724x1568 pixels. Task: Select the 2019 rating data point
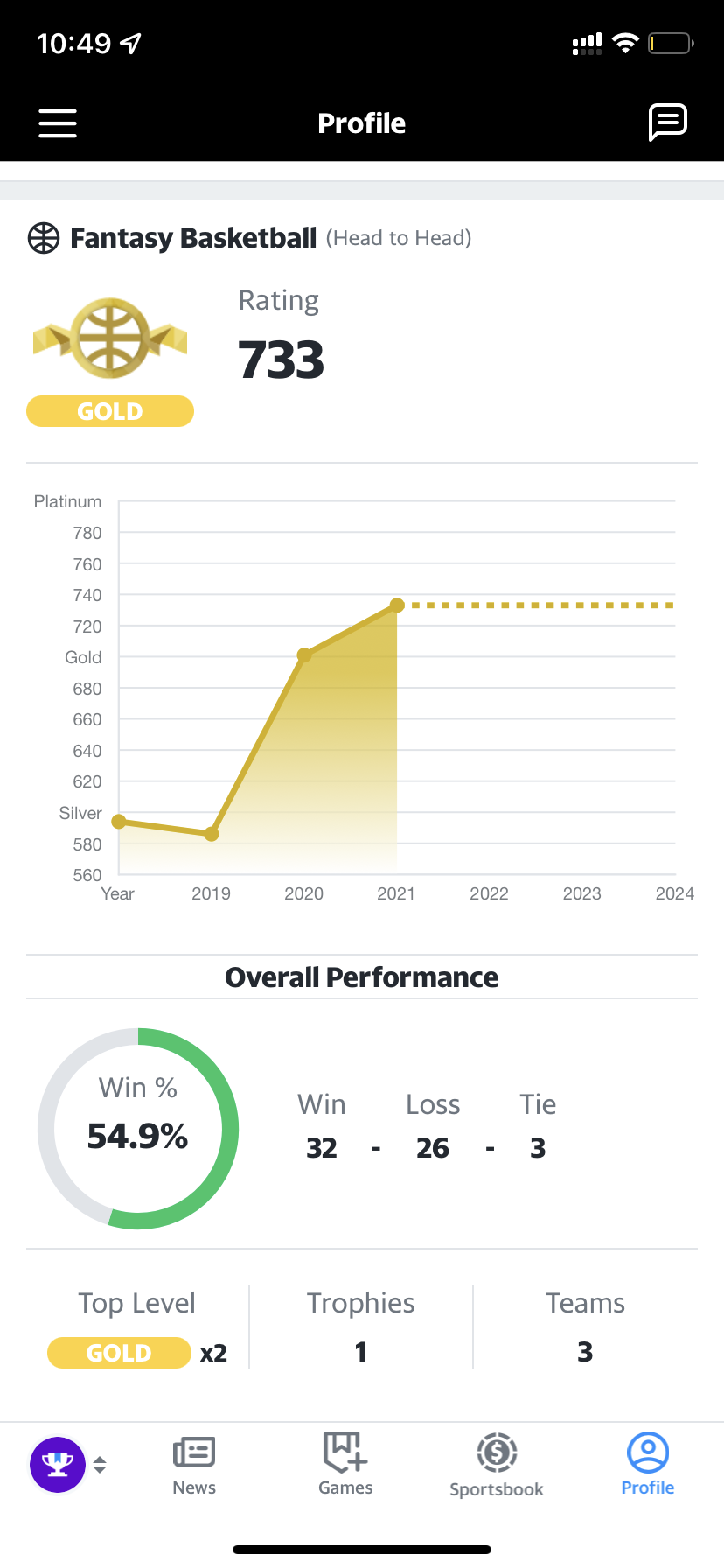click(x=212, y=834)
